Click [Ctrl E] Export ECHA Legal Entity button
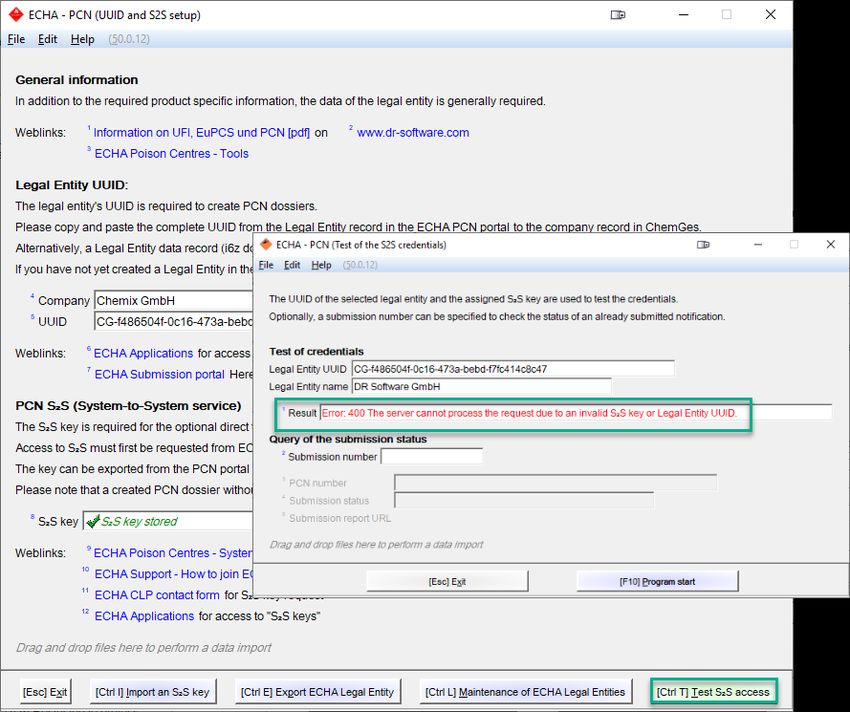 point(318,692)
